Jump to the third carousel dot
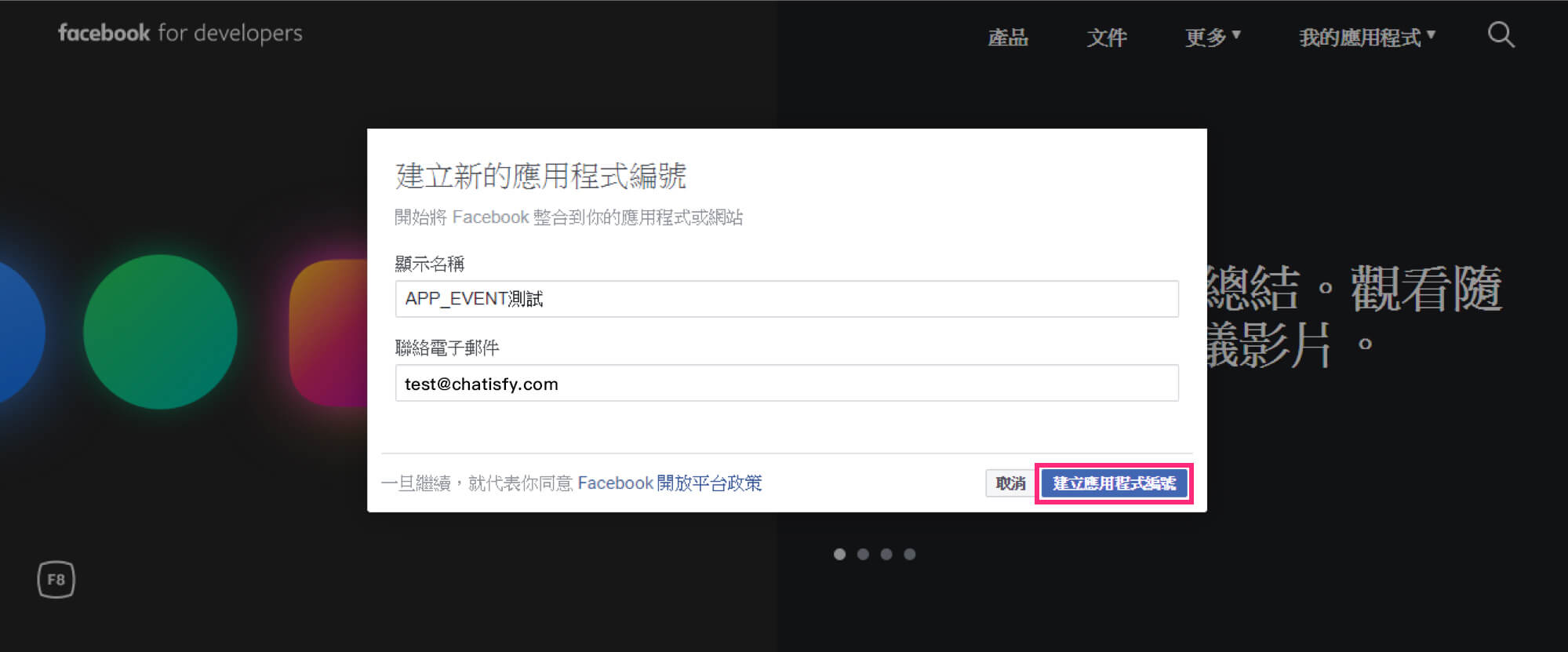The image size is (1568, 652). (x=886, y=554)
